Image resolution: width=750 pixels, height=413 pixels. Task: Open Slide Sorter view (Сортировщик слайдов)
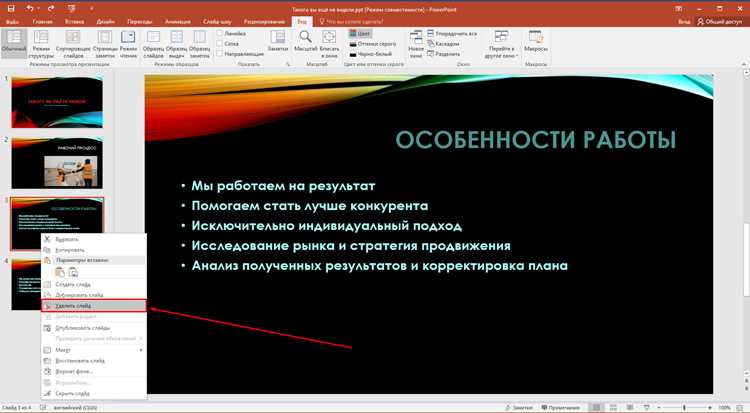tap(73, 44)
